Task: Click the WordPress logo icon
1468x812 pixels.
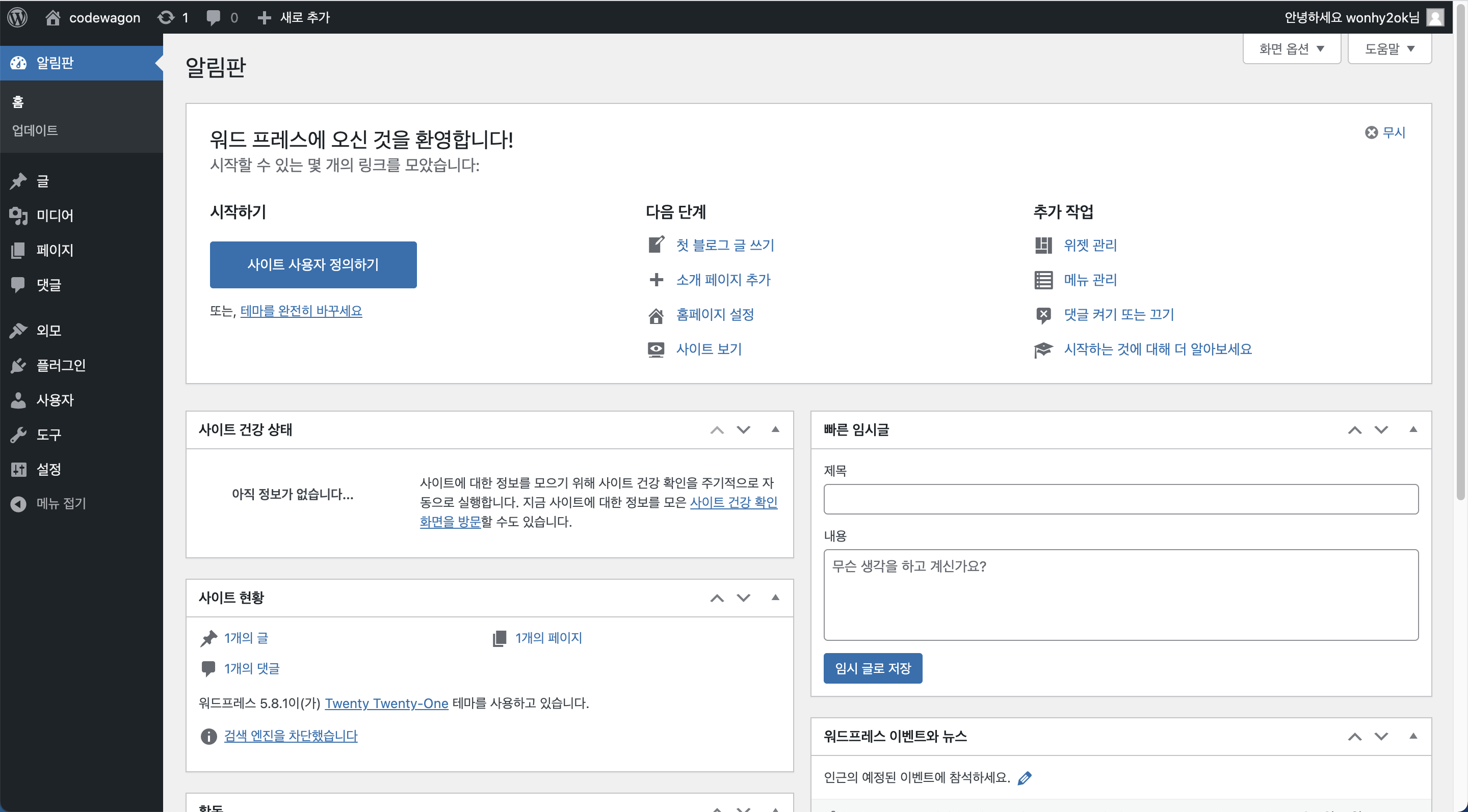Action: pos(18,17)
